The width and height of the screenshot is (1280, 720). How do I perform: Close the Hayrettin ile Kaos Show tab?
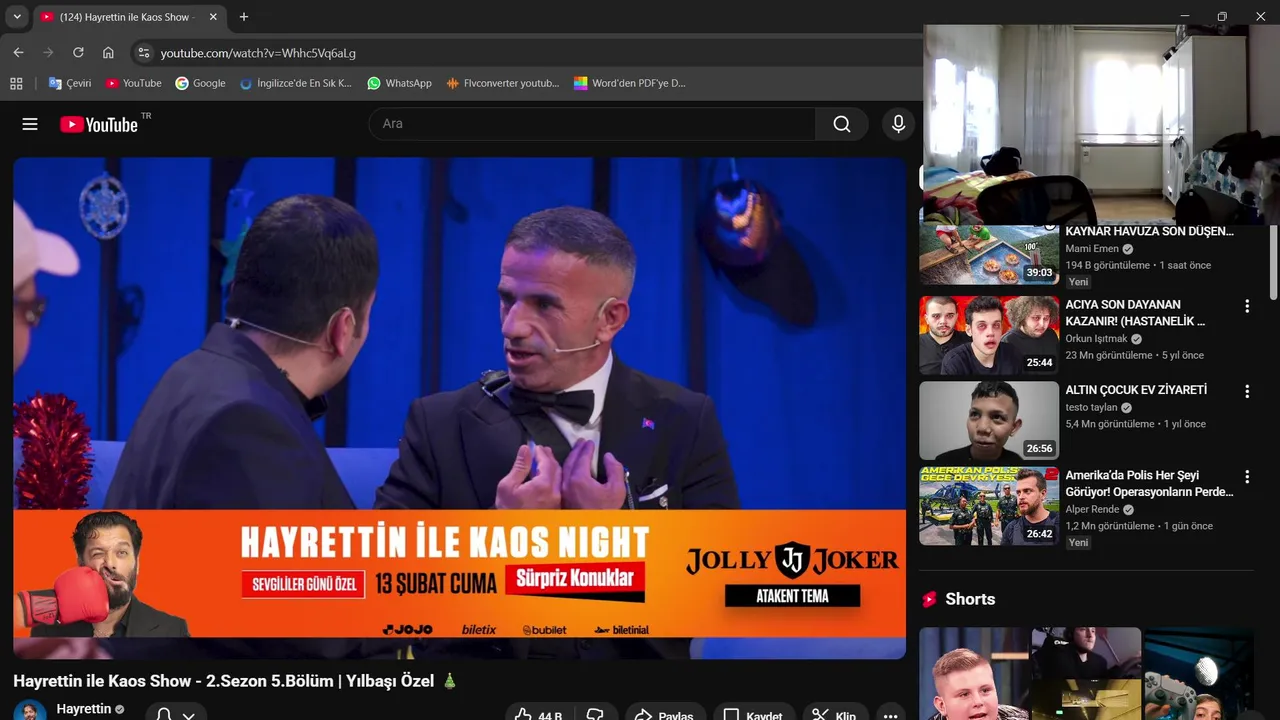[212, 17]
